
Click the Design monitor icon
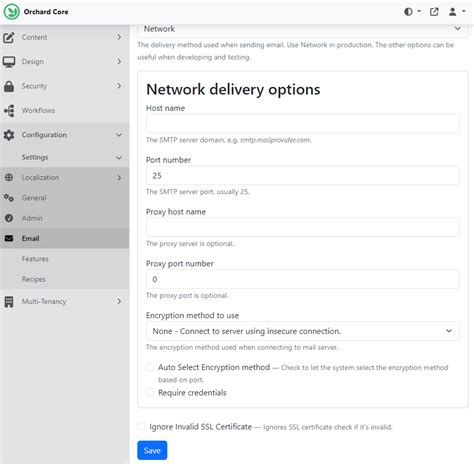point(9,62)
